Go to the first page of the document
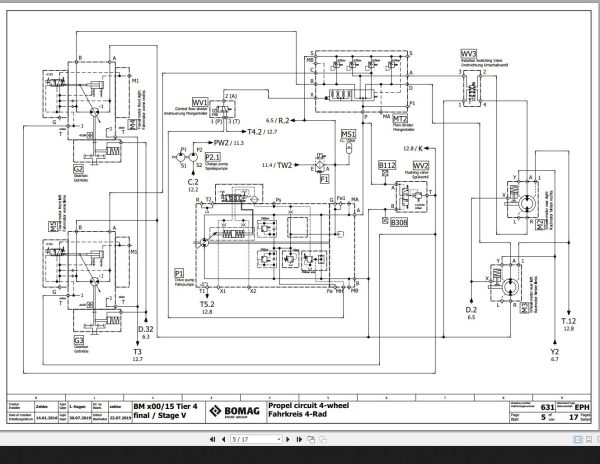This screenshot has width=600, height=464. (213, 440)
